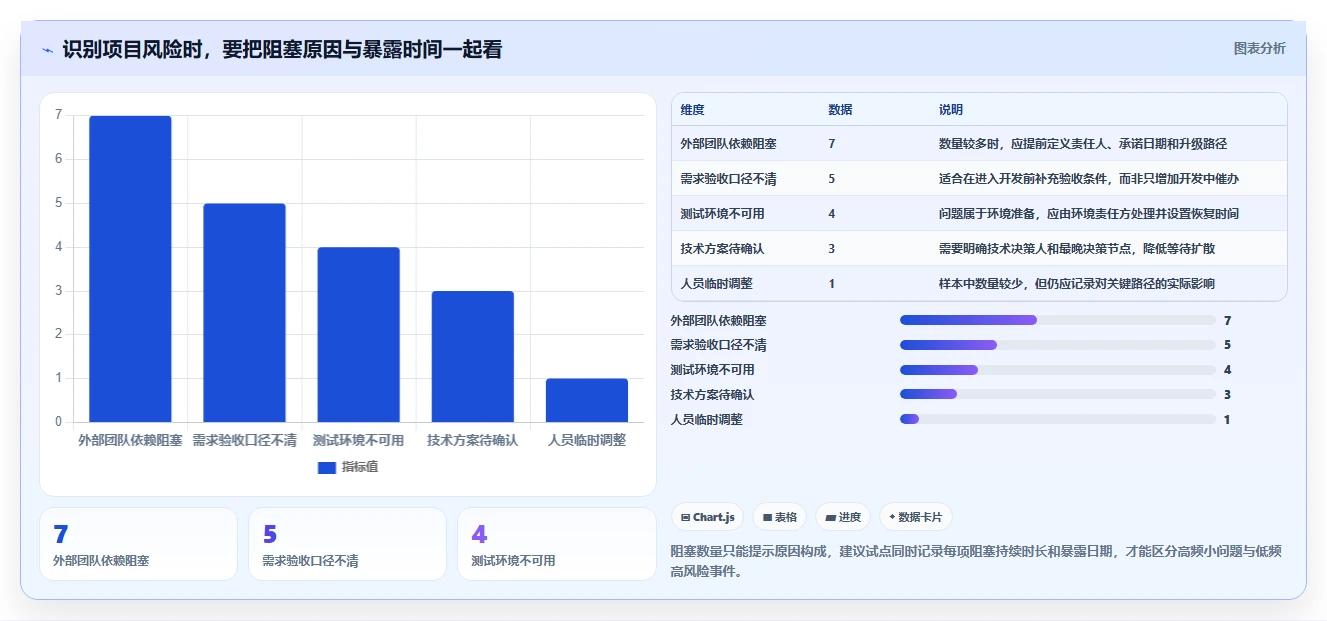Click the footer note starting 阻塞数量只能提示原因构成
This screenshot has height=621, width=1327.
pyautogui.click(x=975, y=562)
